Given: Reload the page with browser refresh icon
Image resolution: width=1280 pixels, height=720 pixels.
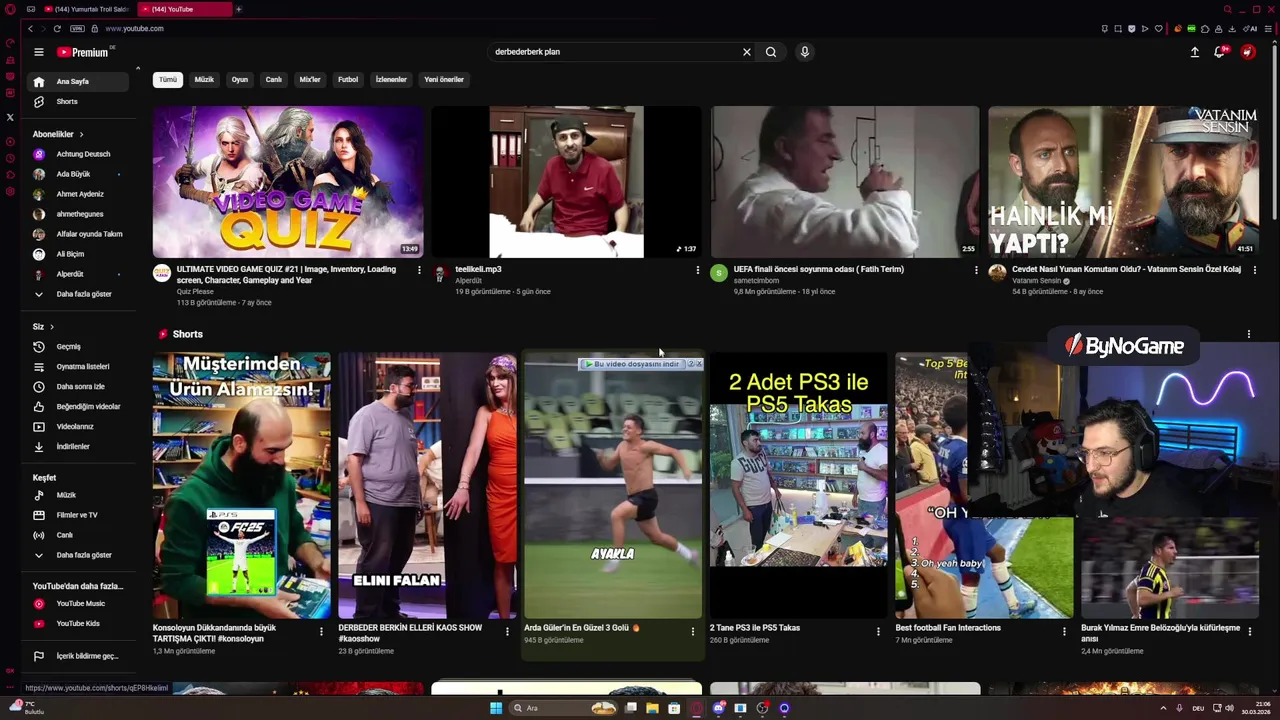Looking at the screenshot, I should pos(57,28).
